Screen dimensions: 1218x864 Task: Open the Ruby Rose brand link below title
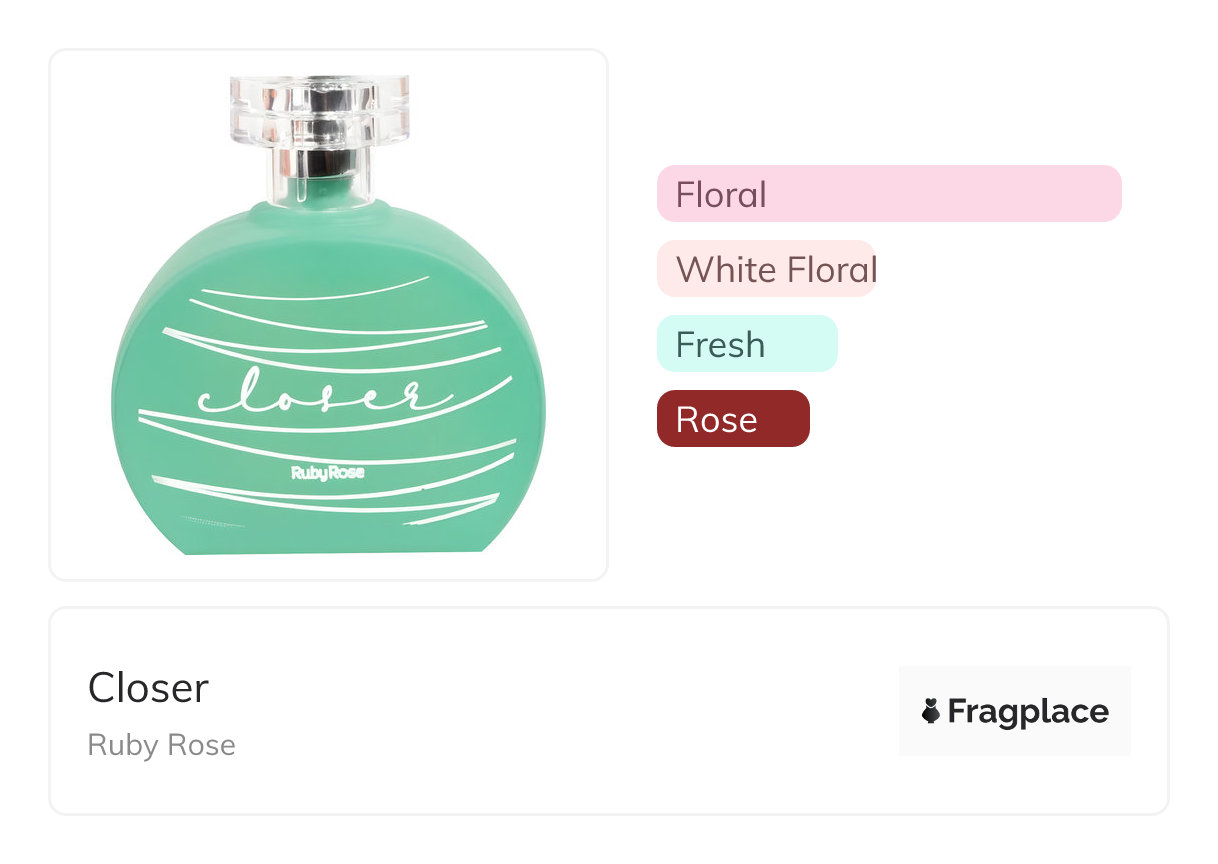[x=161, y=745]
